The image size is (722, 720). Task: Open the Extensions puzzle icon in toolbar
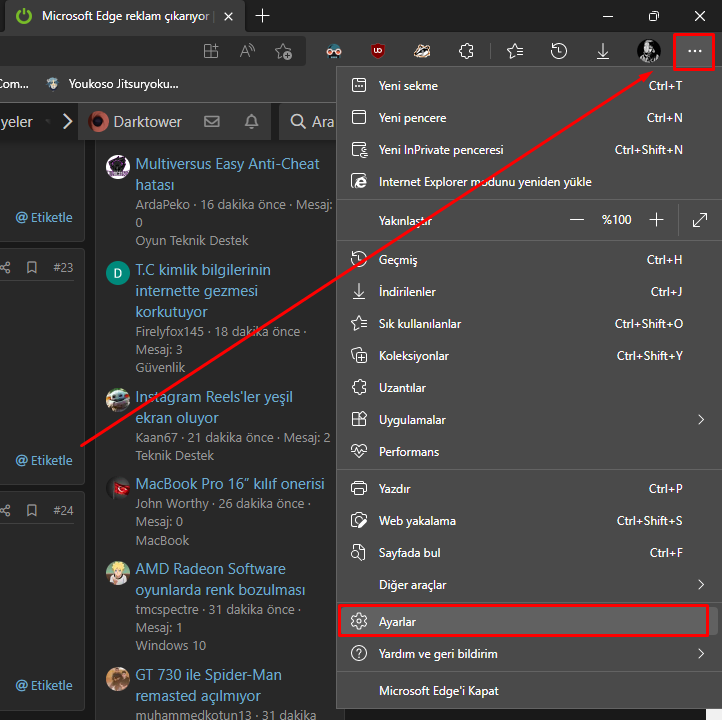pyautogui.click(x=466, y=51)
